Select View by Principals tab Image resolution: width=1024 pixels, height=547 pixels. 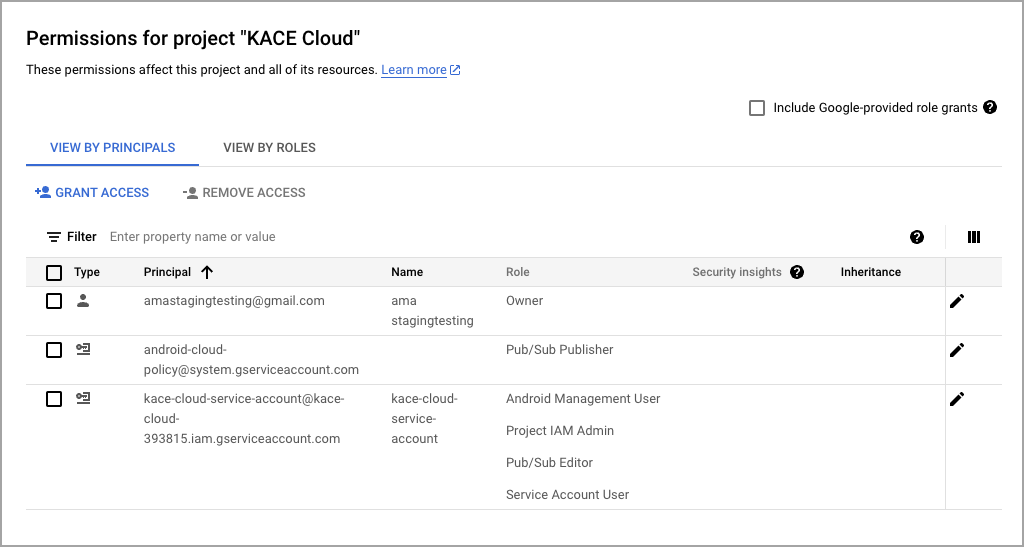(112, 148)
